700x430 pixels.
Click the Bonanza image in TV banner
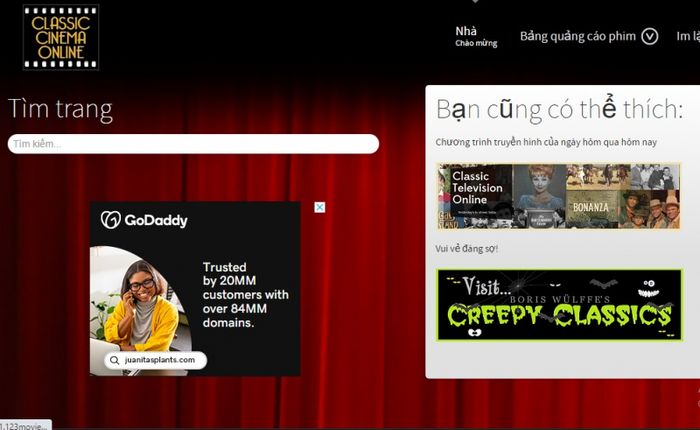point(591,207)
